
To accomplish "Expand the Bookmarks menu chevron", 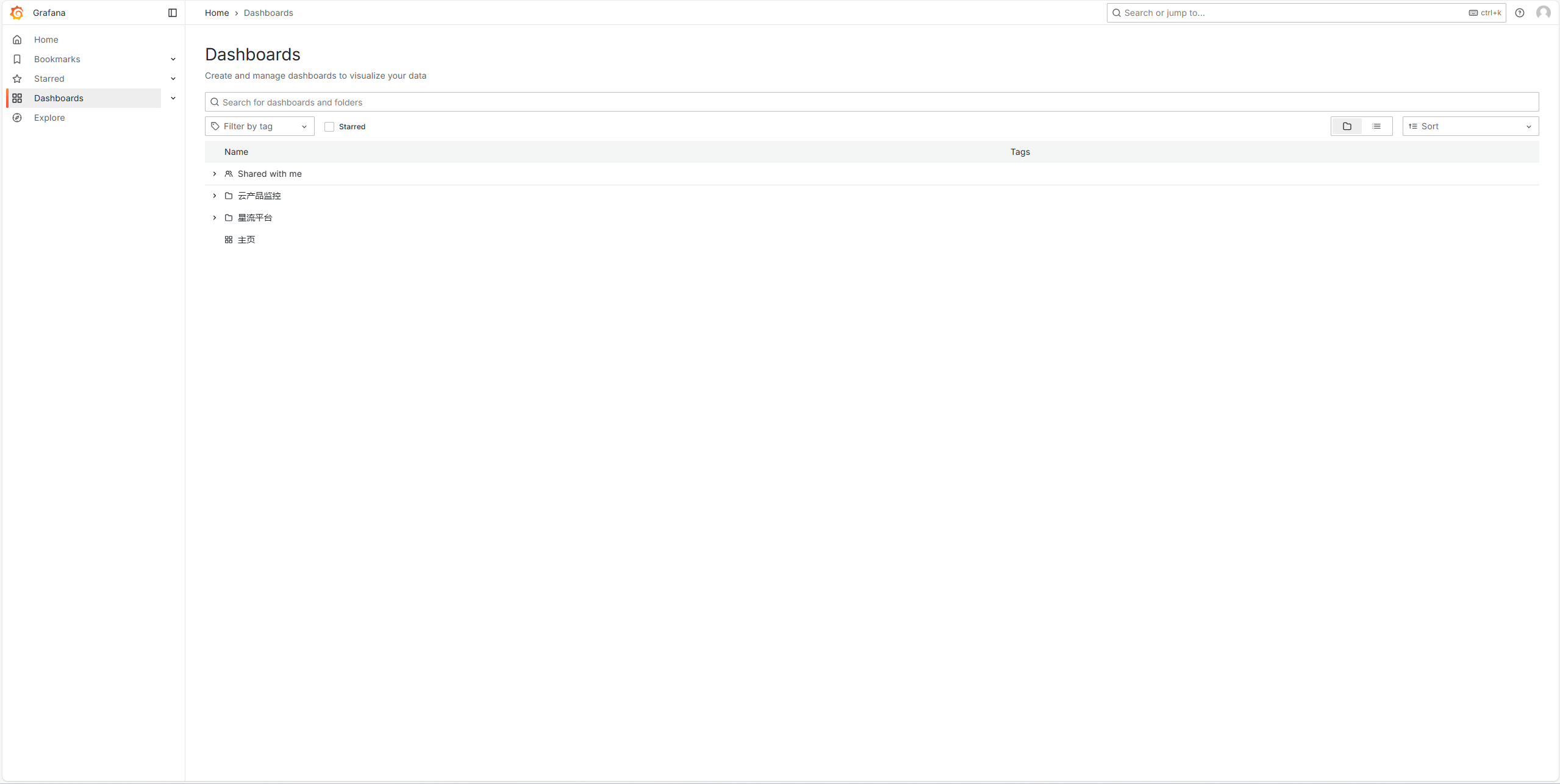I will click(173, 59).
